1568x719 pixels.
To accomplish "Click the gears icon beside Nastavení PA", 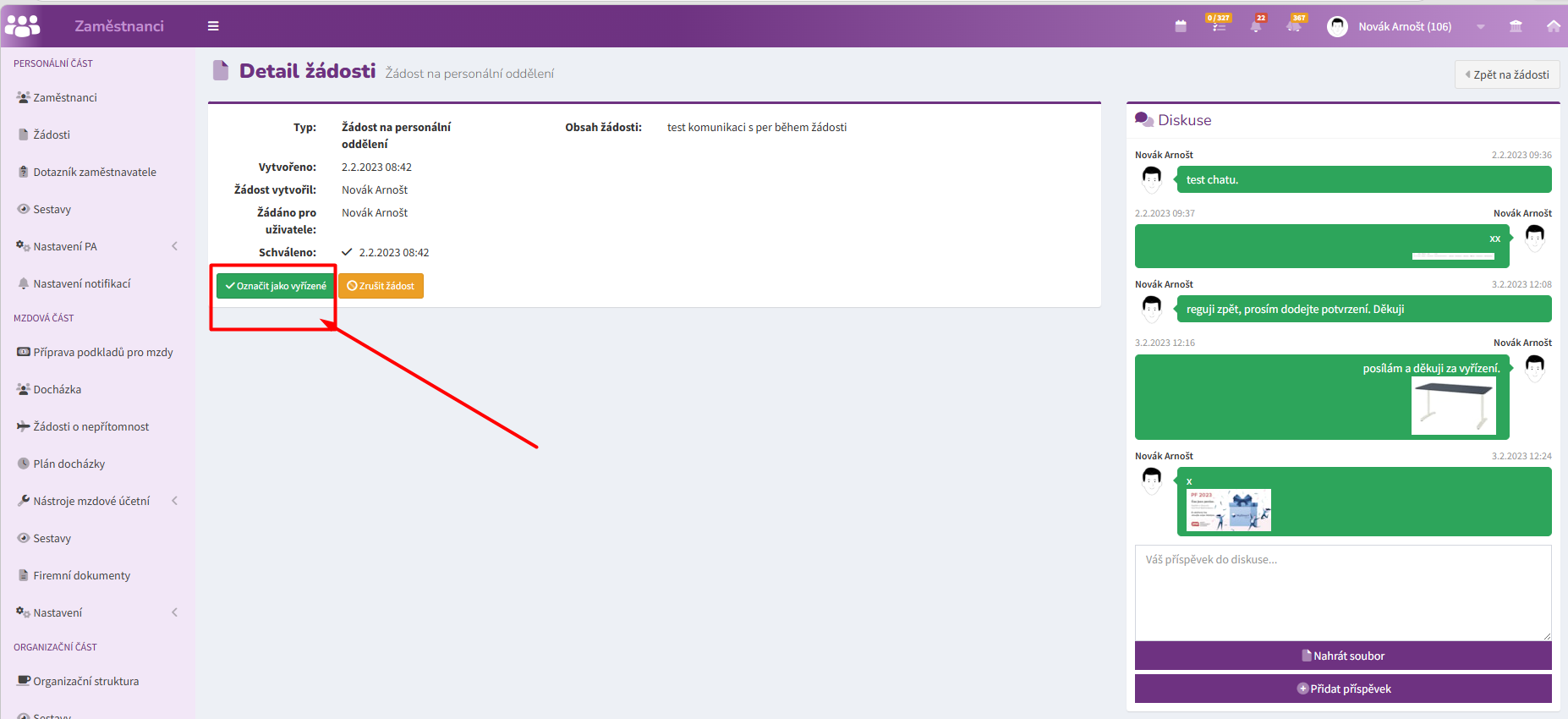I will click(24, 246).
